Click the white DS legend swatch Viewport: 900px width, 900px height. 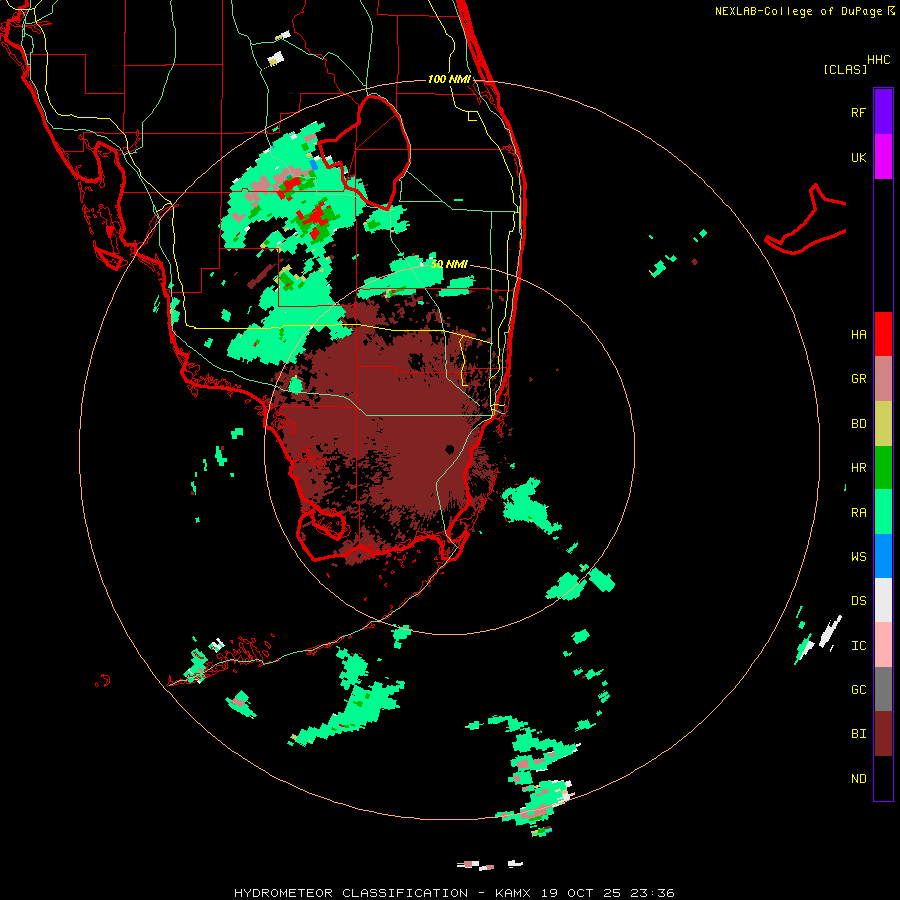coord(883,600)
